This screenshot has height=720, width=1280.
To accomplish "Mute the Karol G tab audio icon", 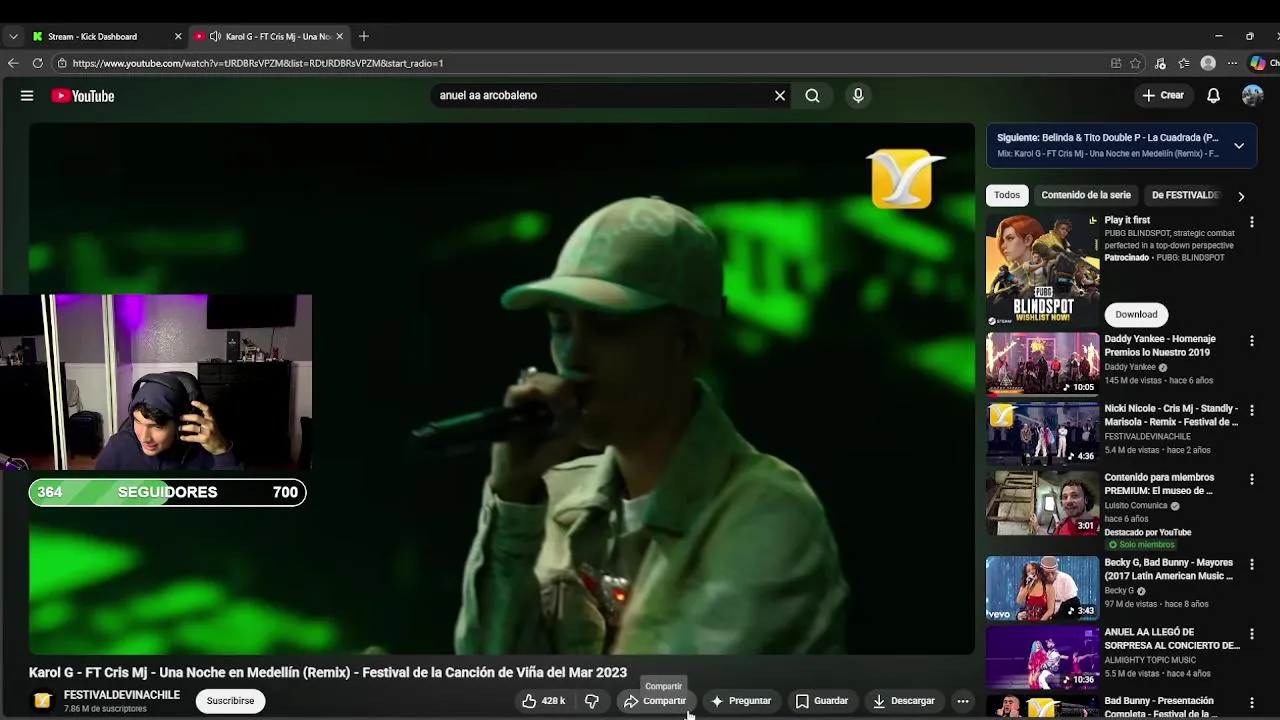I will [x=215, y=36].
